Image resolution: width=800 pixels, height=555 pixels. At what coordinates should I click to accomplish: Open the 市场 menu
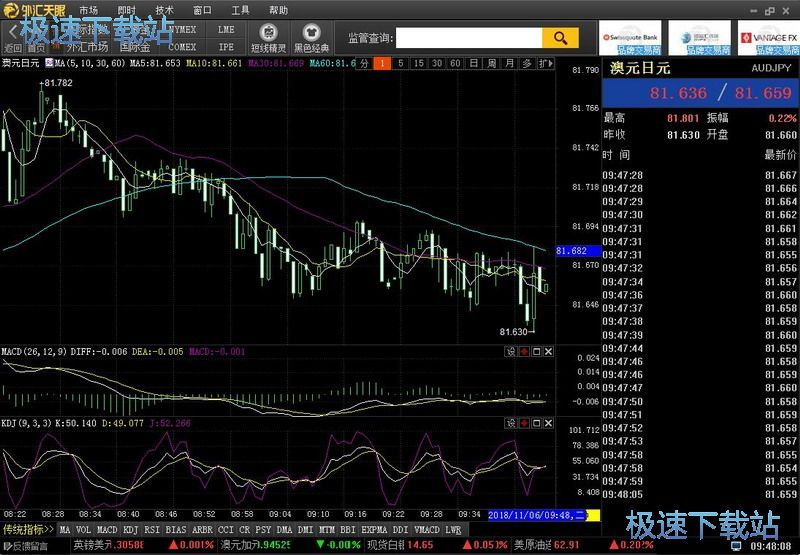coord(88,10)
